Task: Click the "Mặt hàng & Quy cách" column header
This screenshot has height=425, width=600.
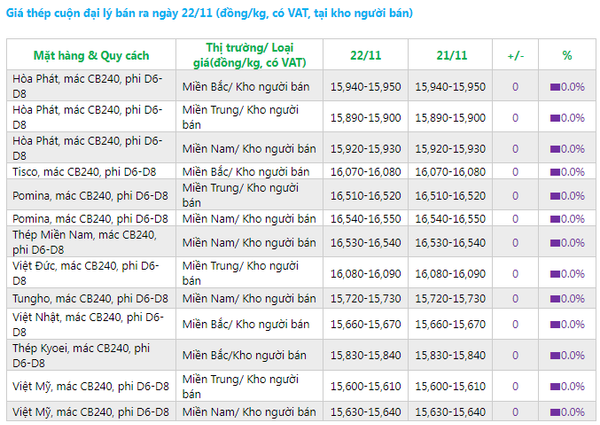Action: (x=91, y=55)
